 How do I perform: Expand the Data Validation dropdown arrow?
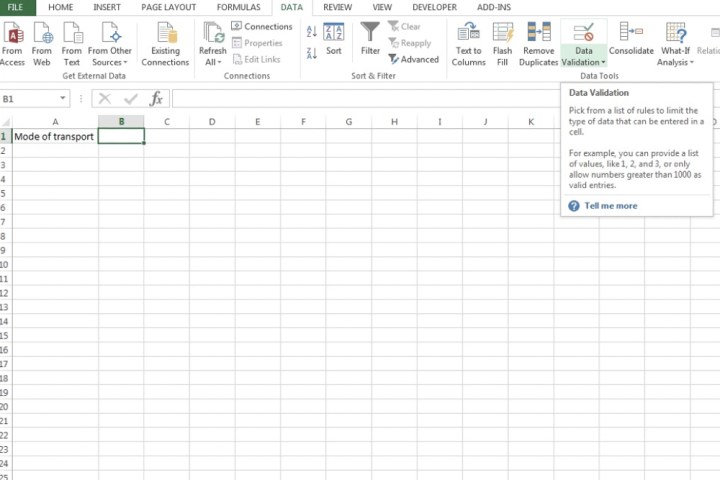(x=603, y=62)
